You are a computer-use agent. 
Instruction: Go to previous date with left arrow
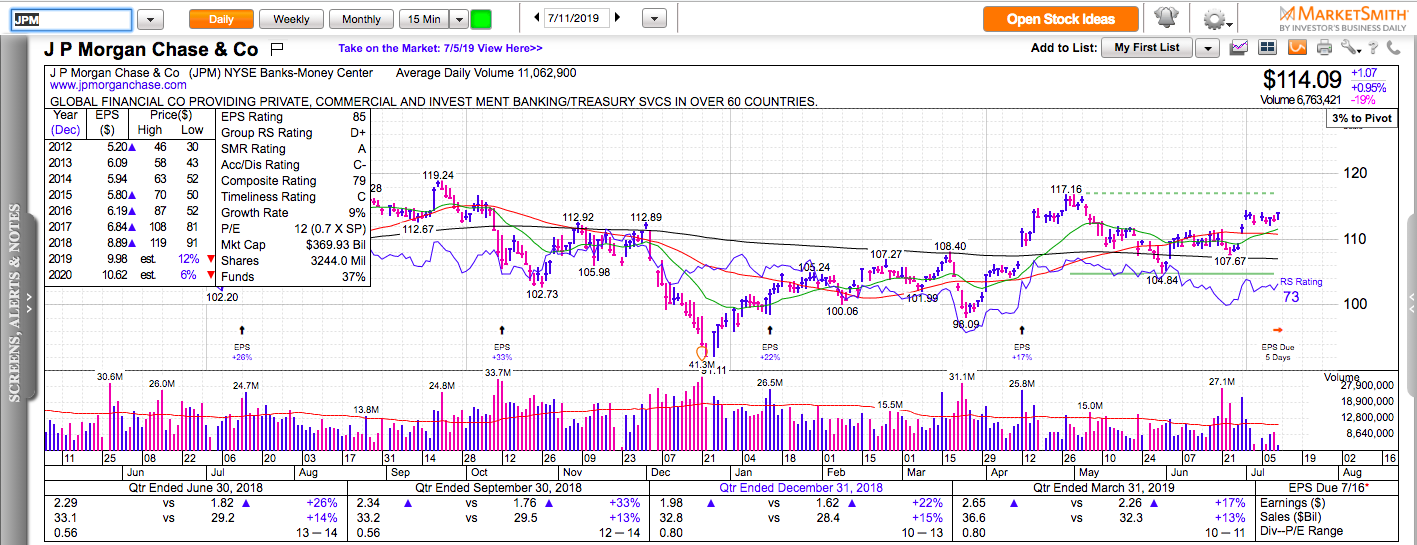pos(537,18)
